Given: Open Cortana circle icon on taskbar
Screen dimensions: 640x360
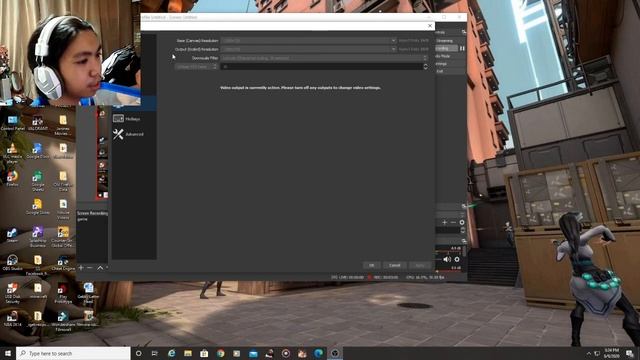Looking at the screenshot, I should pyautogui.click(x=138, y=353).
